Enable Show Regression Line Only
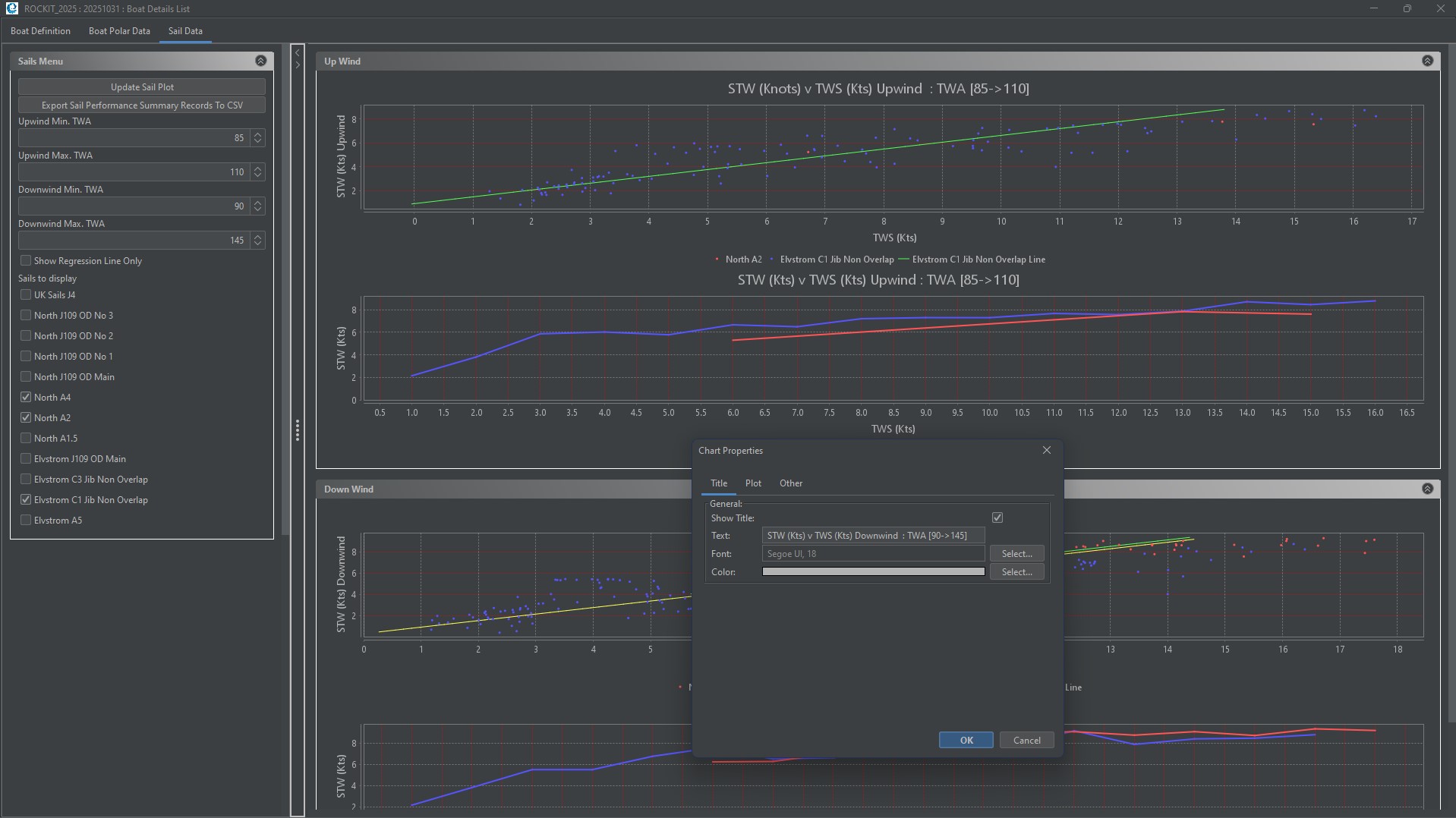This screenshot has height=818, width=1456. (26, 260)
